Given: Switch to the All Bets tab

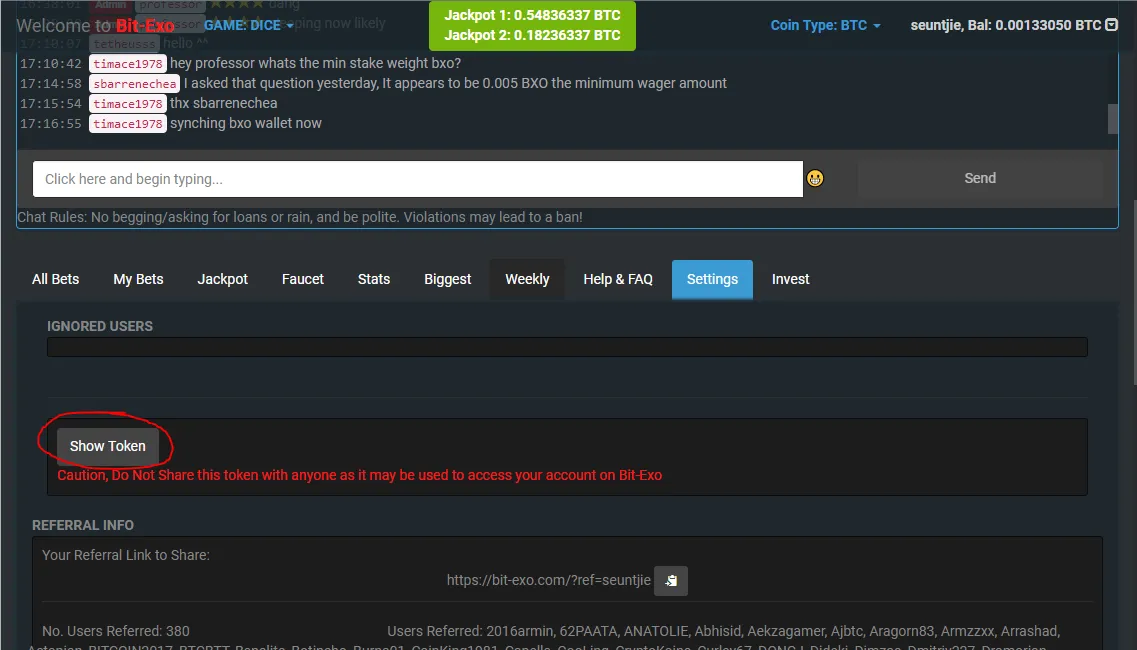Looking at the screenshot, I should click(56, 279).
